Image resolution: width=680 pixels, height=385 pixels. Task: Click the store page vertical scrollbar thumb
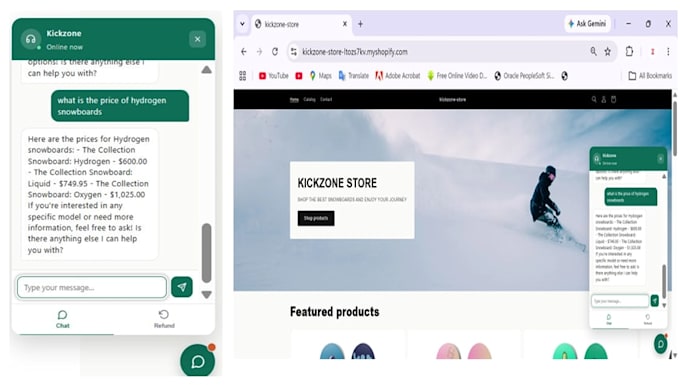click(x=675, y=128)
